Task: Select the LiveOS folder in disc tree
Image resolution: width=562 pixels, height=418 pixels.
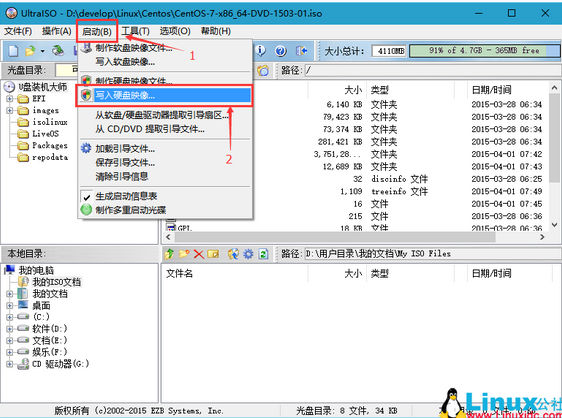Action: point(46,134)
